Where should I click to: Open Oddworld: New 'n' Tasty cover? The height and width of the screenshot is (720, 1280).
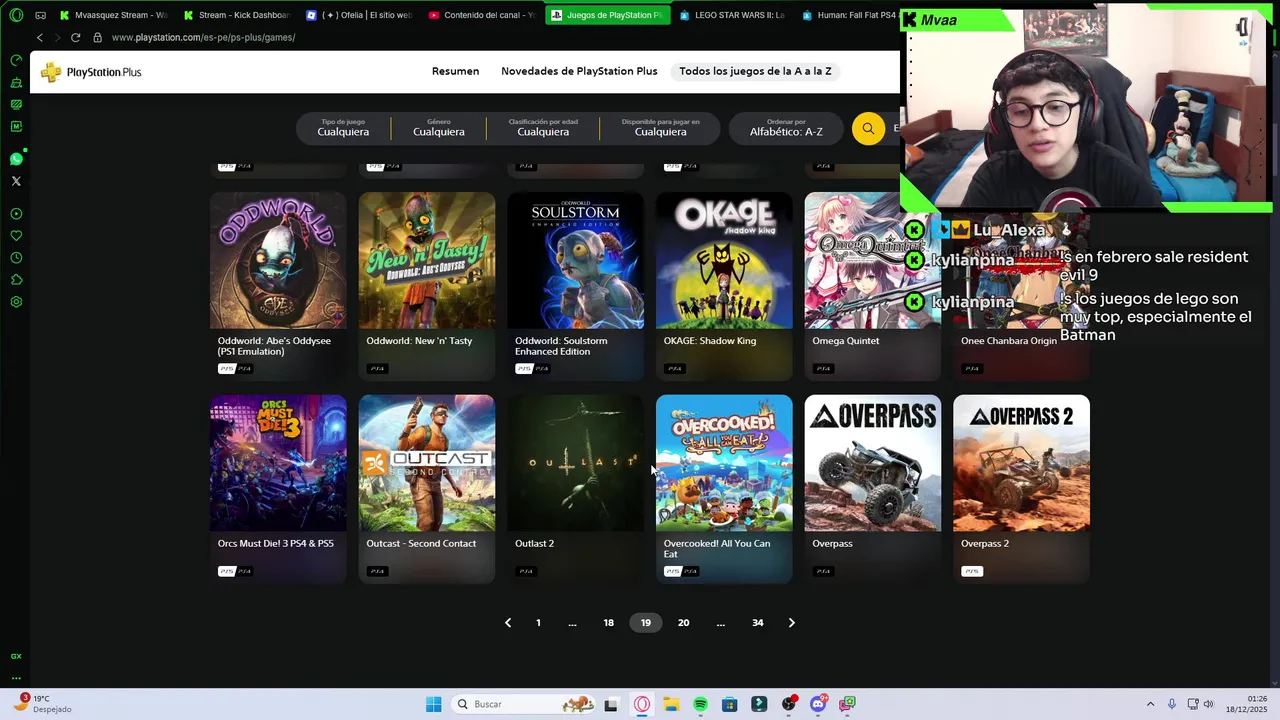pos(427,260)
